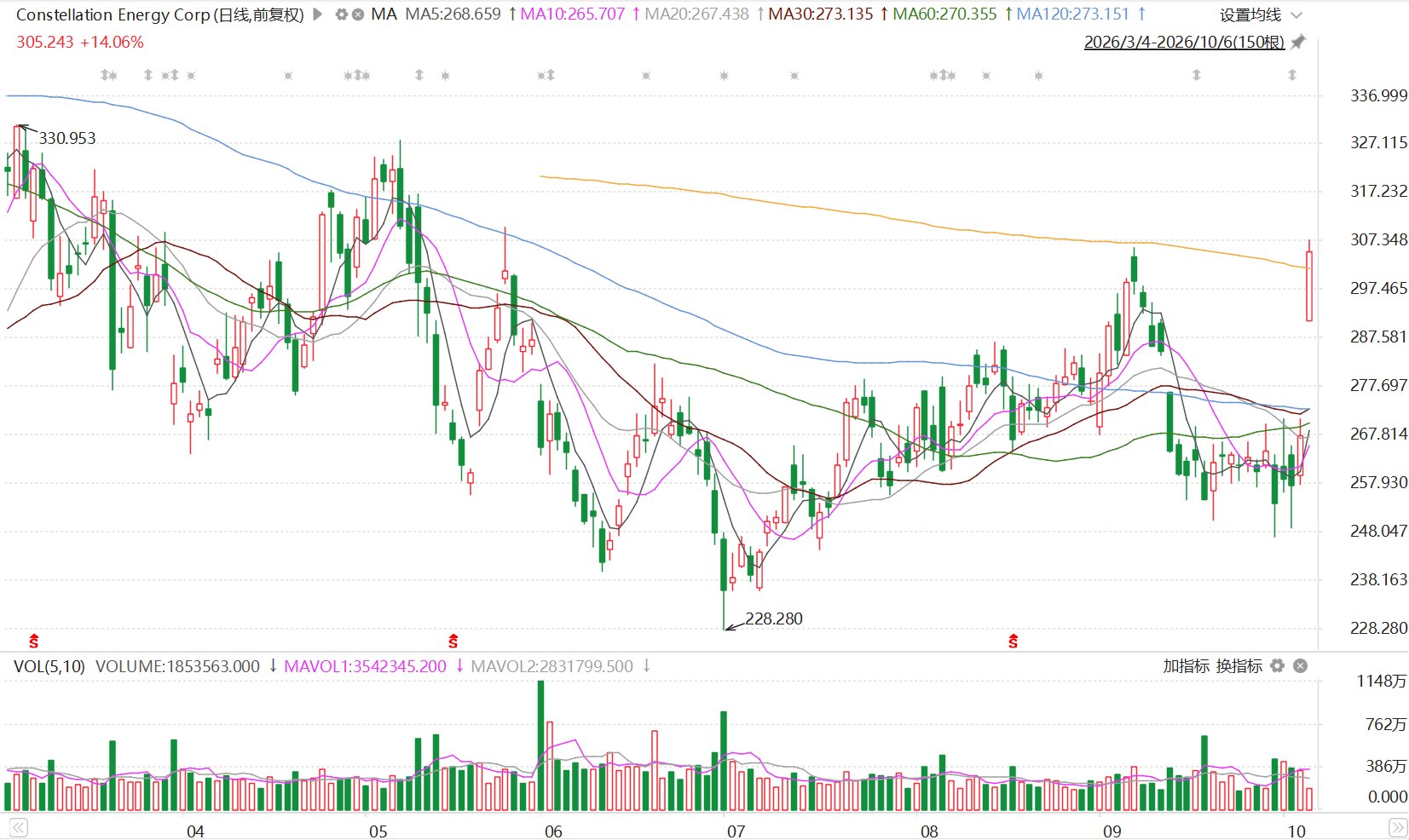Click the 06 month label on time axis
Viewport: 1409px width, 840px height.
pyautogui.click(x=553, y=831)
